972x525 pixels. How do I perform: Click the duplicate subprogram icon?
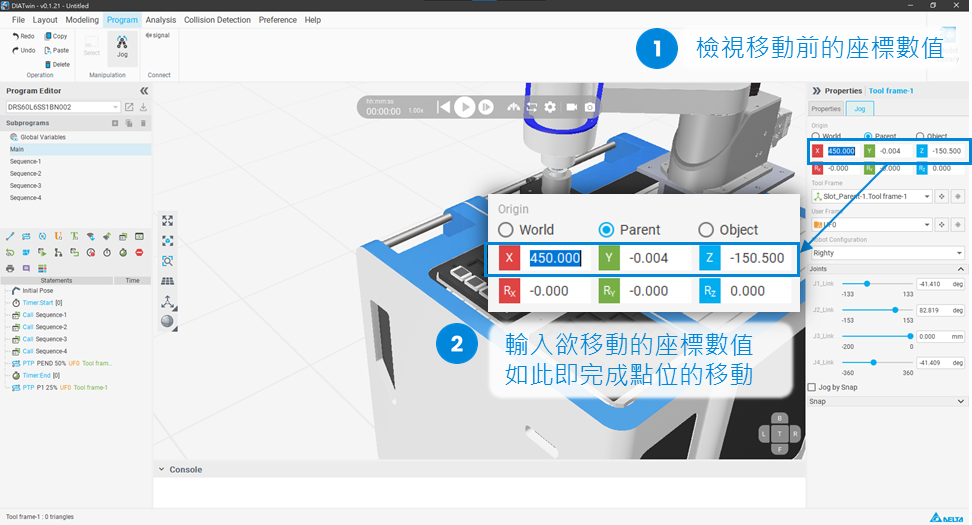click(129, 123)
